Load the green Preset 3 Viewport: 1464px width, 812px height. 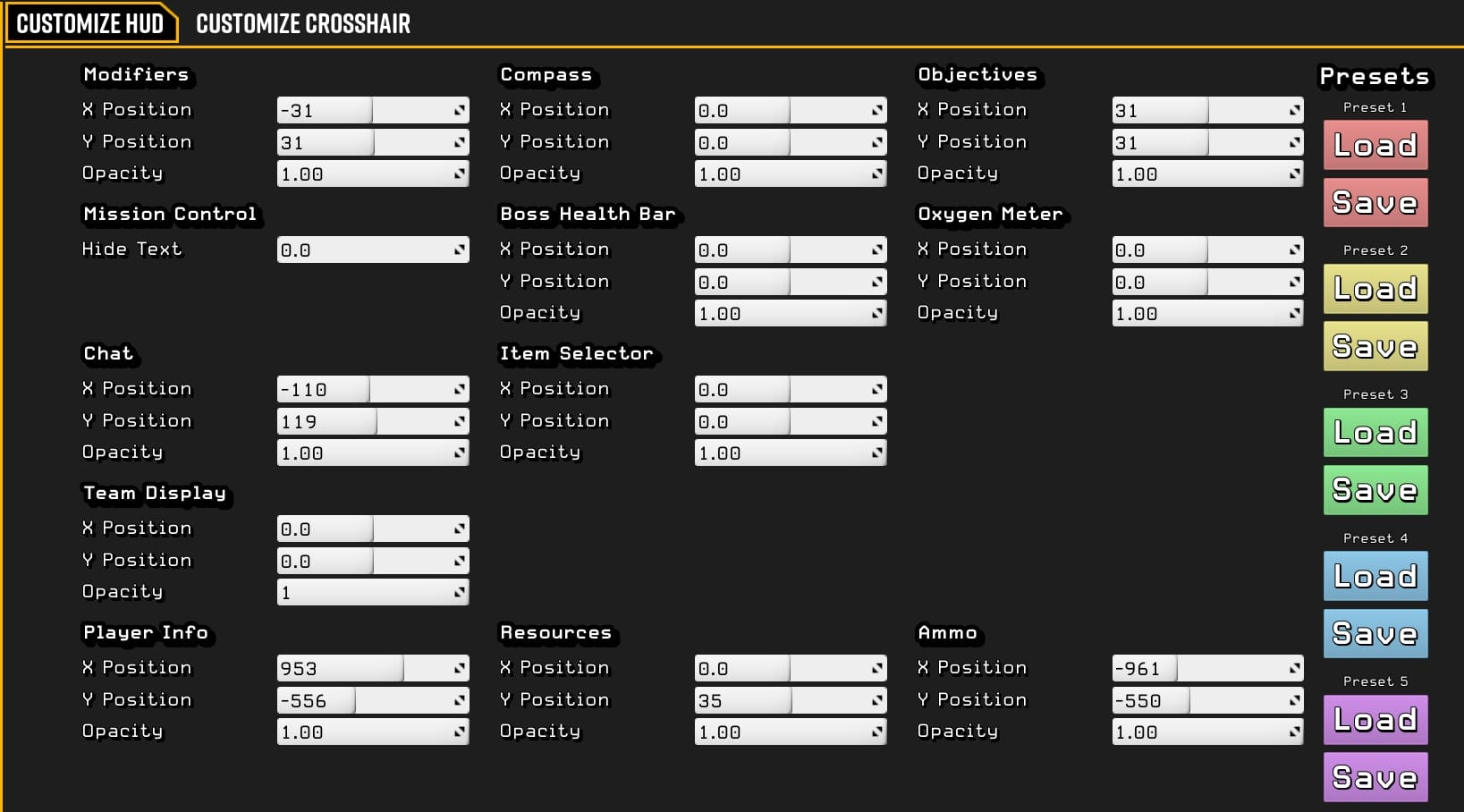[1375, 432]
